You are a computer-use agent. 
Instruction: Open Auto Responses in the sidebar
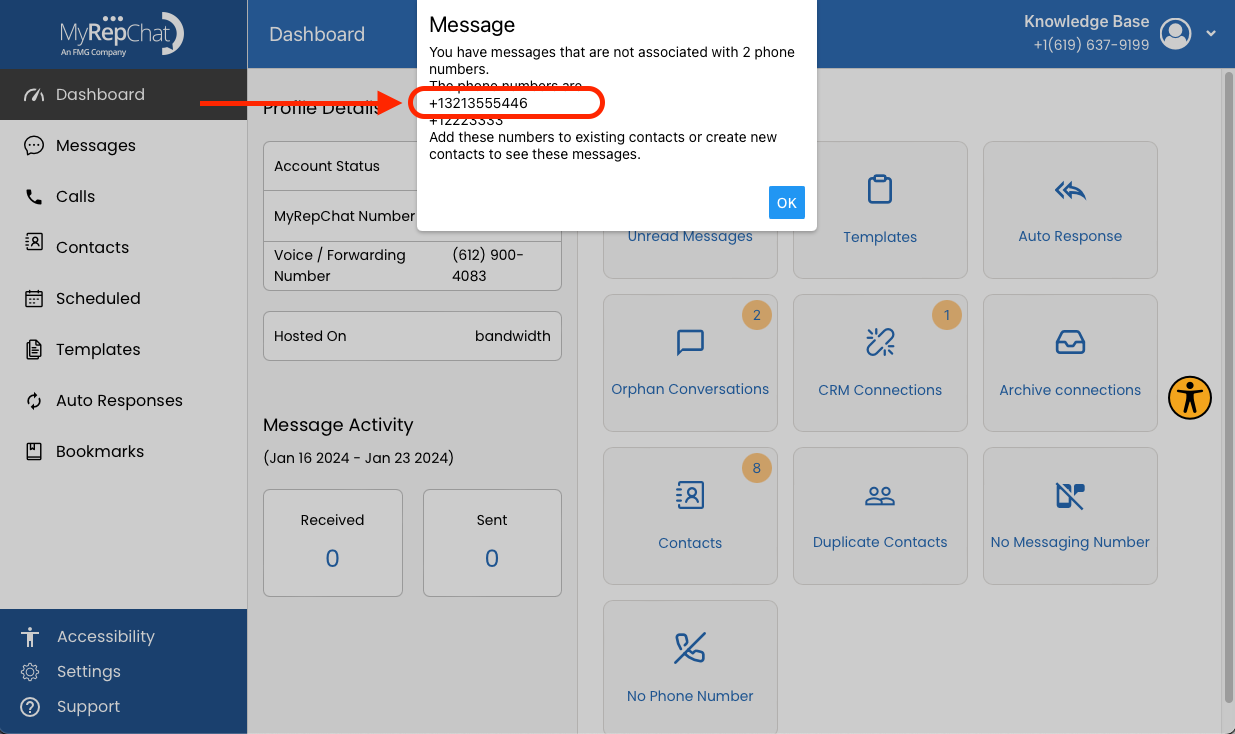pyautogui.click(x=123, y=400)
